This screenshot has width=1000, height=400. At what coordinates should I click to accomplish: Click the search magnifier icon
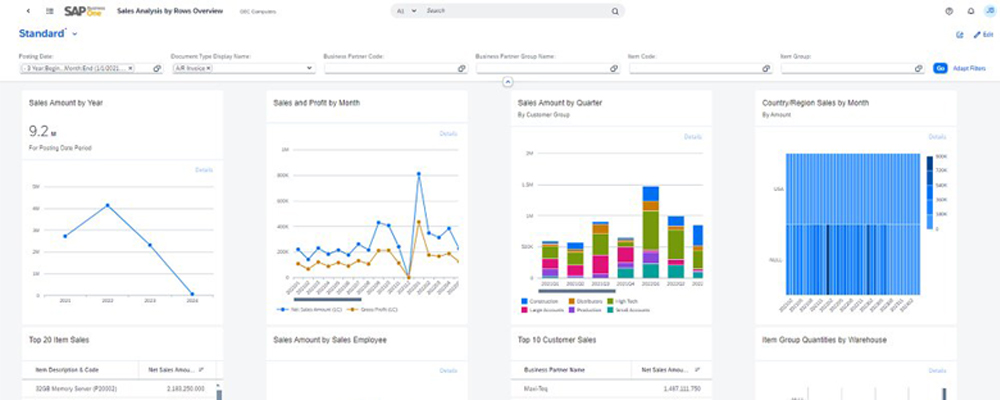pyautogui.click(x=615, y=11)
